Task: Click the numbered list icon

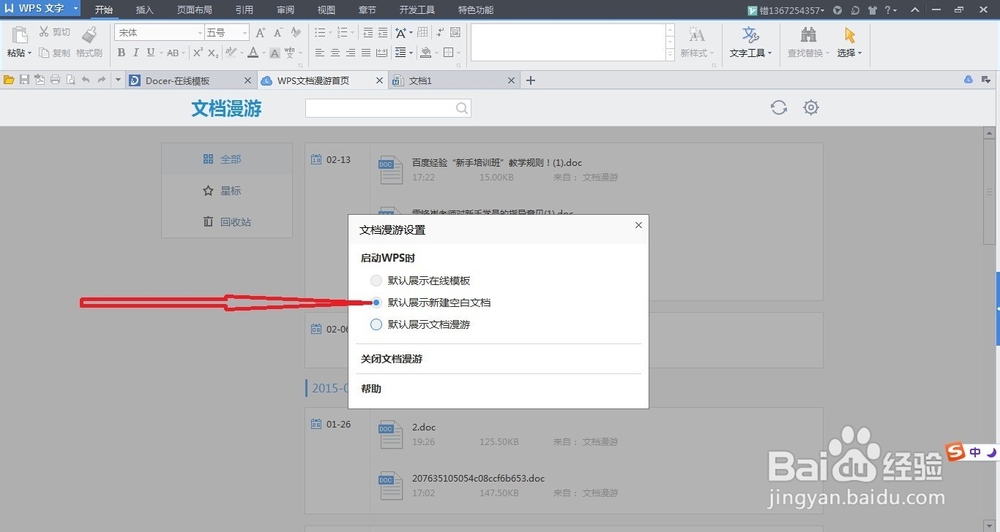Action: [342, 33]
